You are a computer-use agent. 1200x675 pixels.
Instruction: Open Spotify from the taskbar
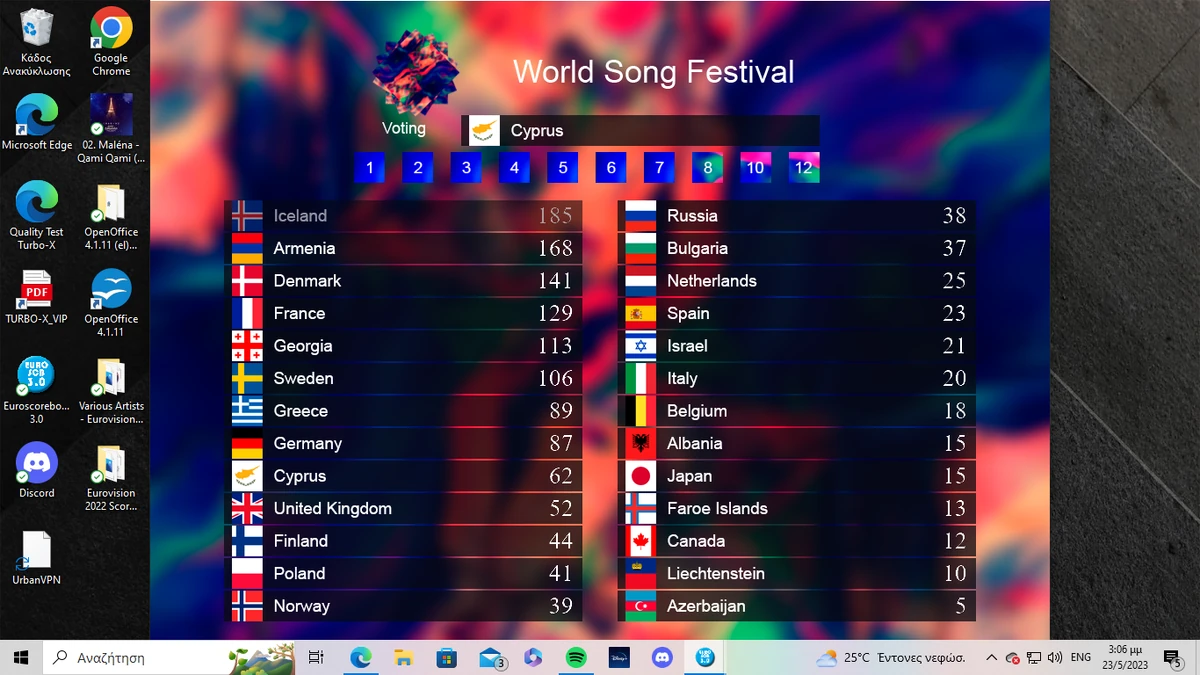pyautogui.click(x=576, y=658)
